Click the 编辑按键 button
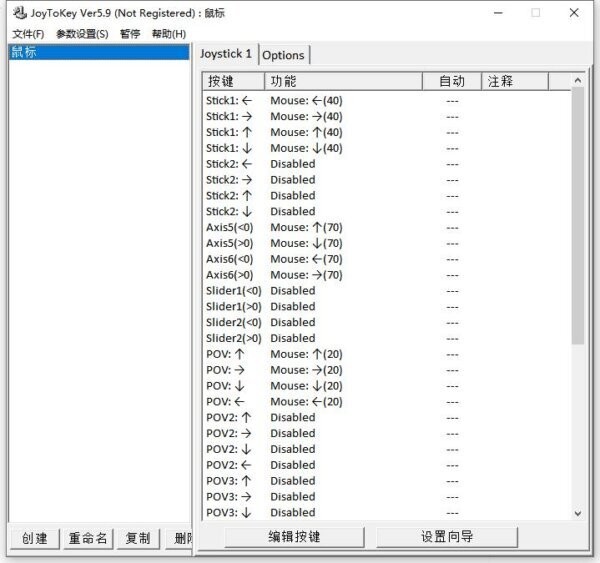This screenshot has height=563, width=600. (294, 537)
